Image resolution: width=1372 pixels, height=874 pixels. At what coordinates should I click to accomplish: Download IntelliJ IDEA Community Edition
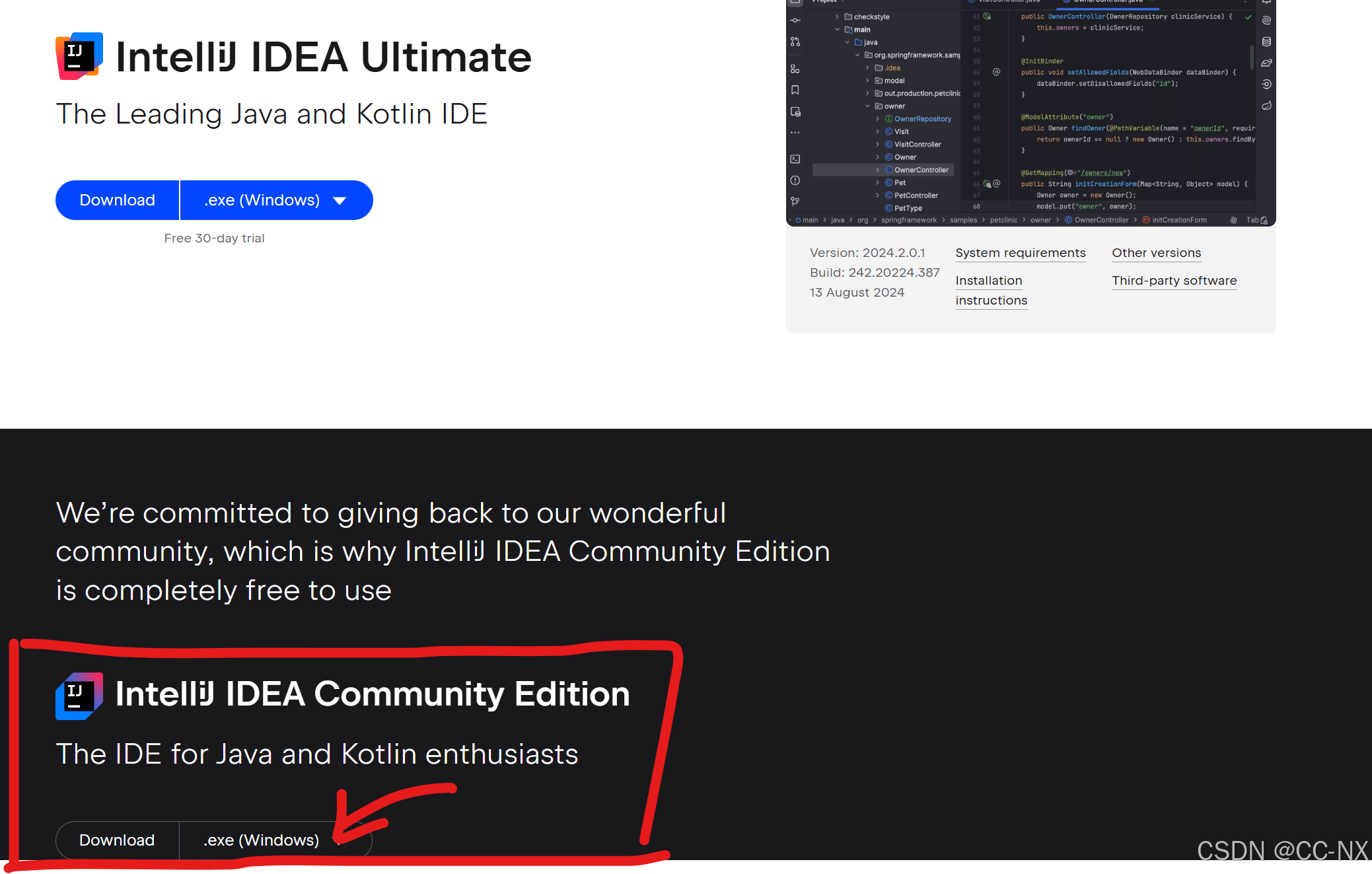117,840
